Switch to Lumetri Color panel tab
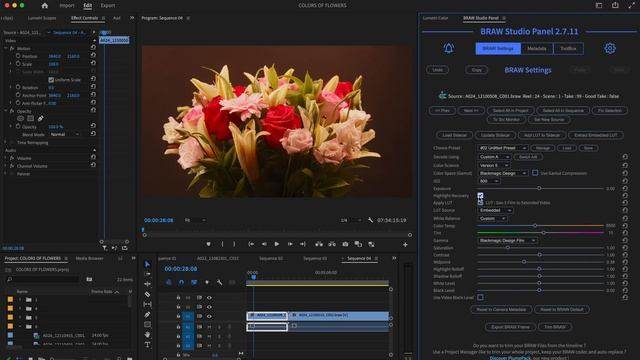The height and width of the screenshot is (360, 640). (436, 18)
